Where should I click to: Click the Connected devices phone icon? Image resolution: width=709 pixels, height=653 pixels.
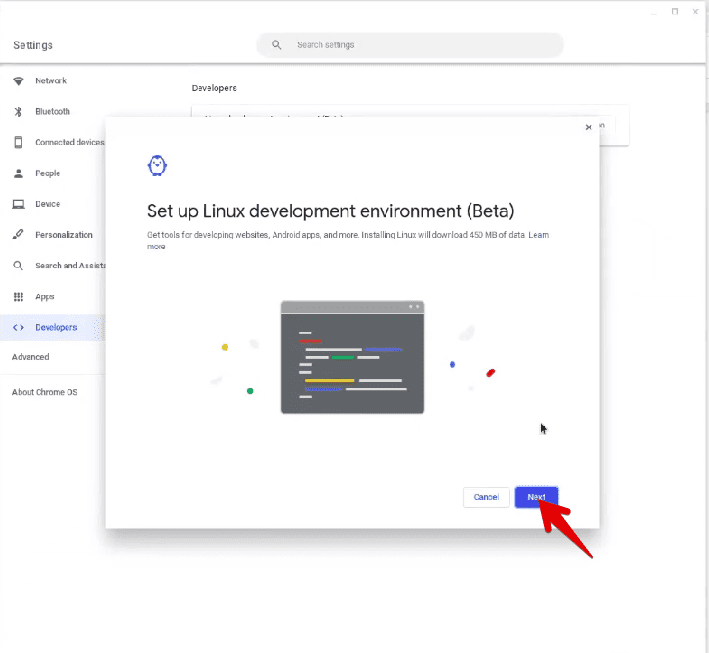(x=18, y=142)
